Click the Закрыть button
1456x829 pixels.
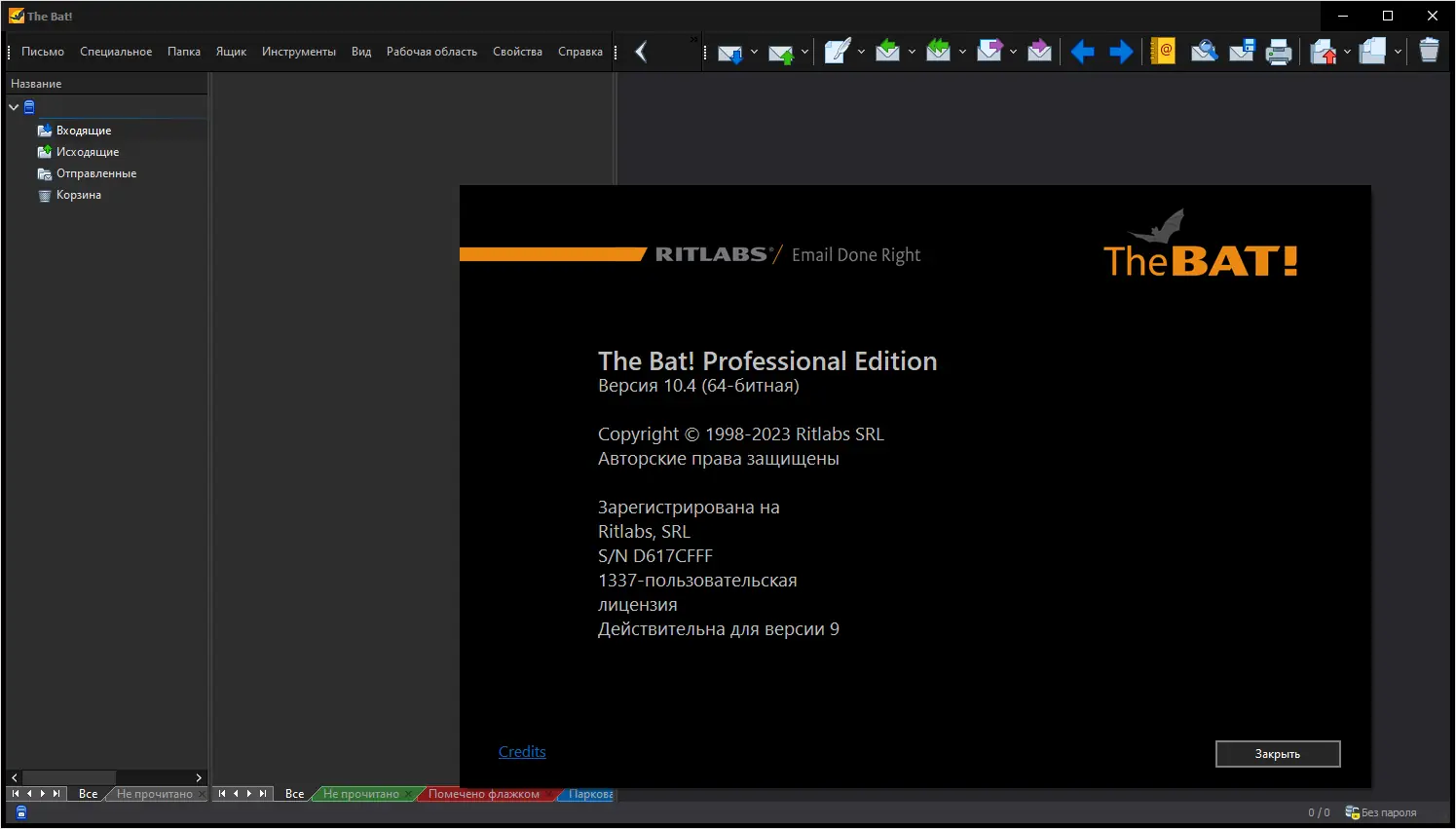1278,754
